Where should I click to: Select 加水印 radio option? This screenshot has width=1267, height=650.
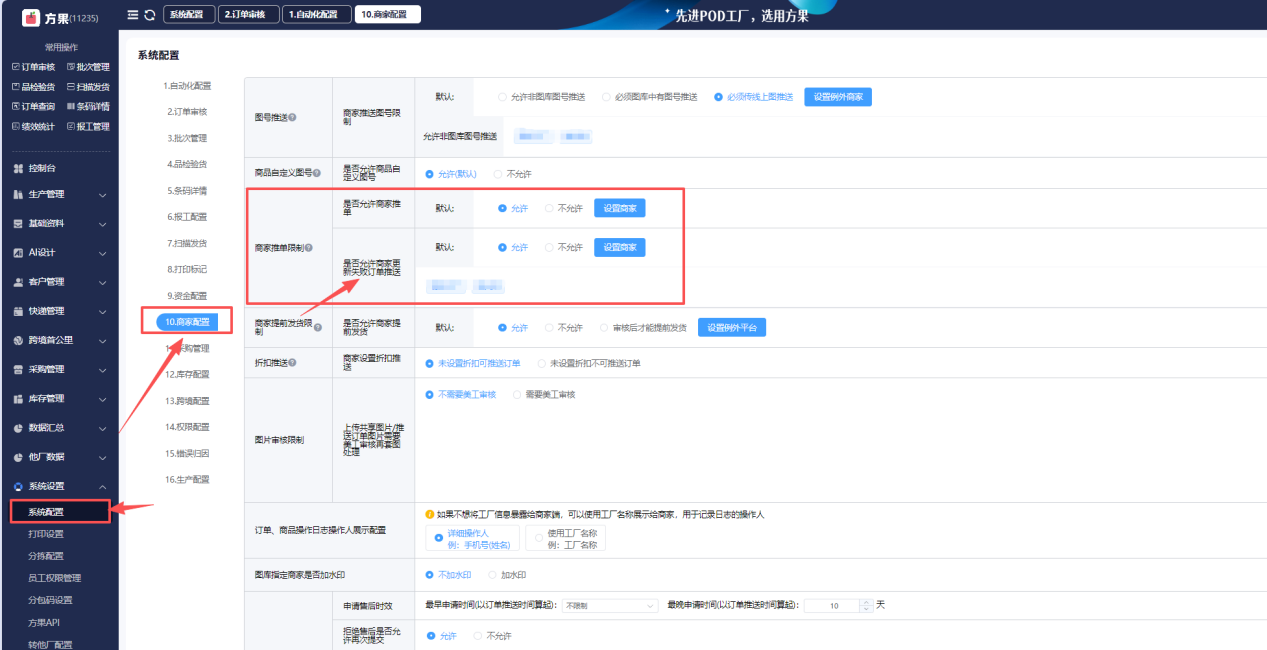pyautogui.click(x=506, y=575)
